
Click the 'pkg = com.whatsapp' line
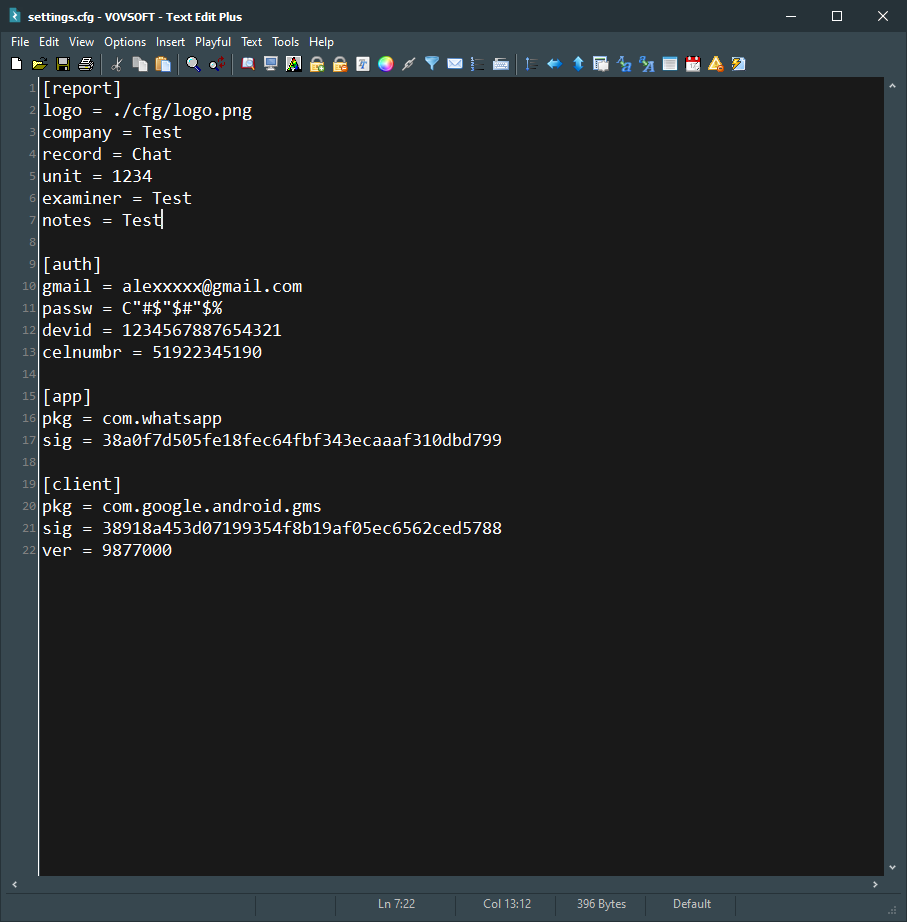click(132, 418)
